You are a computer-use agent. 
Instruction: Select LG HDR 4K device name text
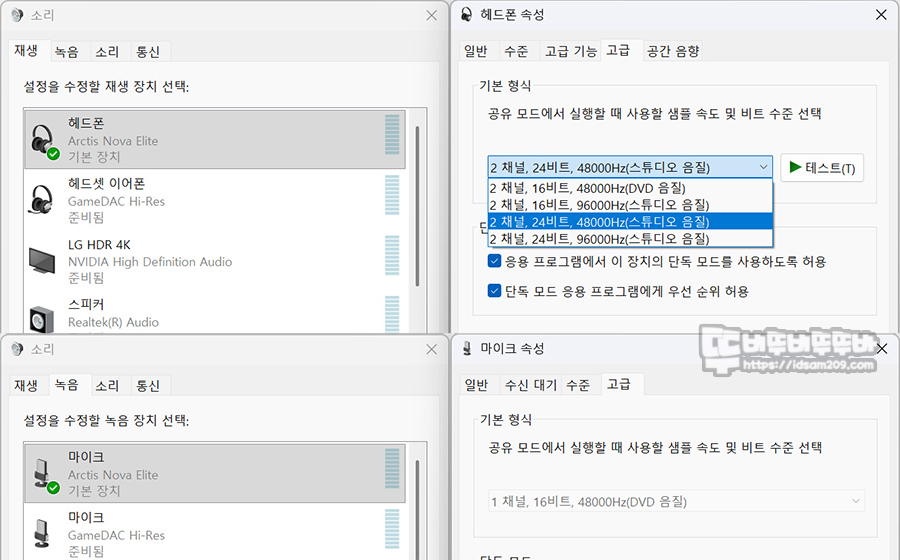[99, 244]
